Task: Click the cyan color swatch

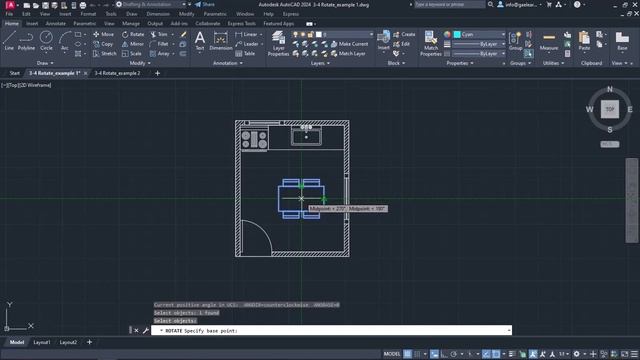Action: click(x=457, y=34)
